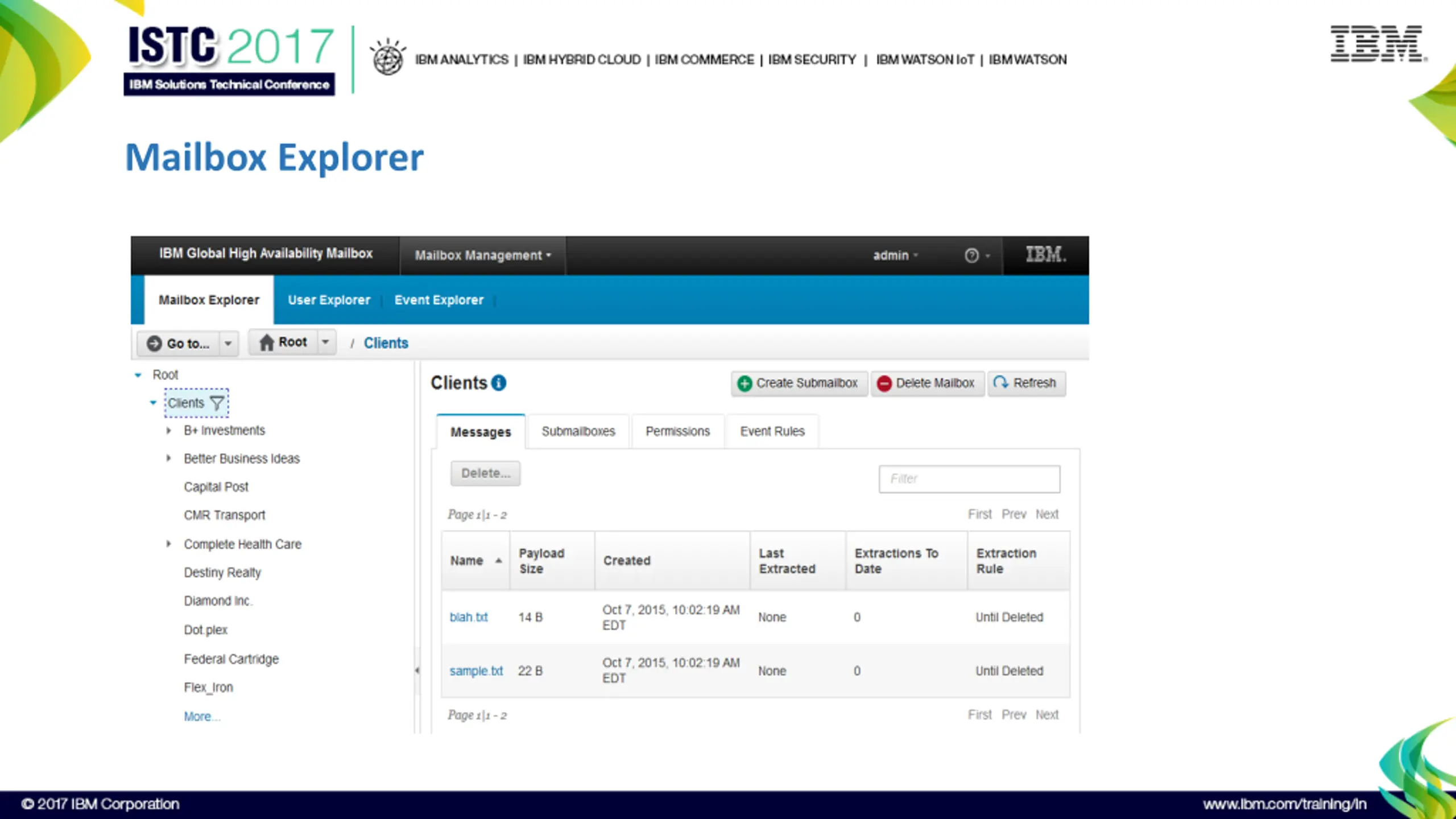Image resolution: width=1456 pixels, height=819 pixels.
Task: Click the Clients info icon
Action: (499, 383)
